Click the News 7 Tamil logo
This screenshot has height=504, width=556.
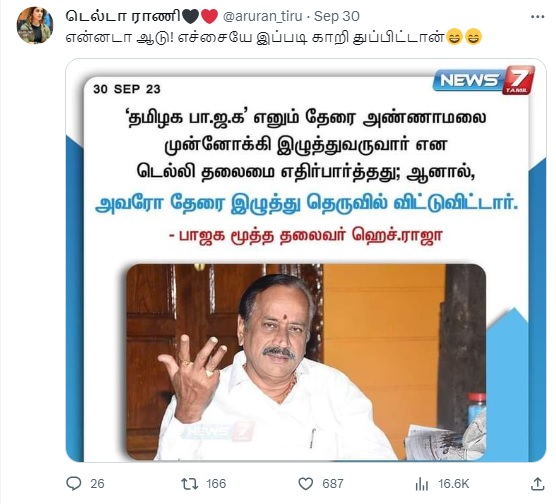484,80
